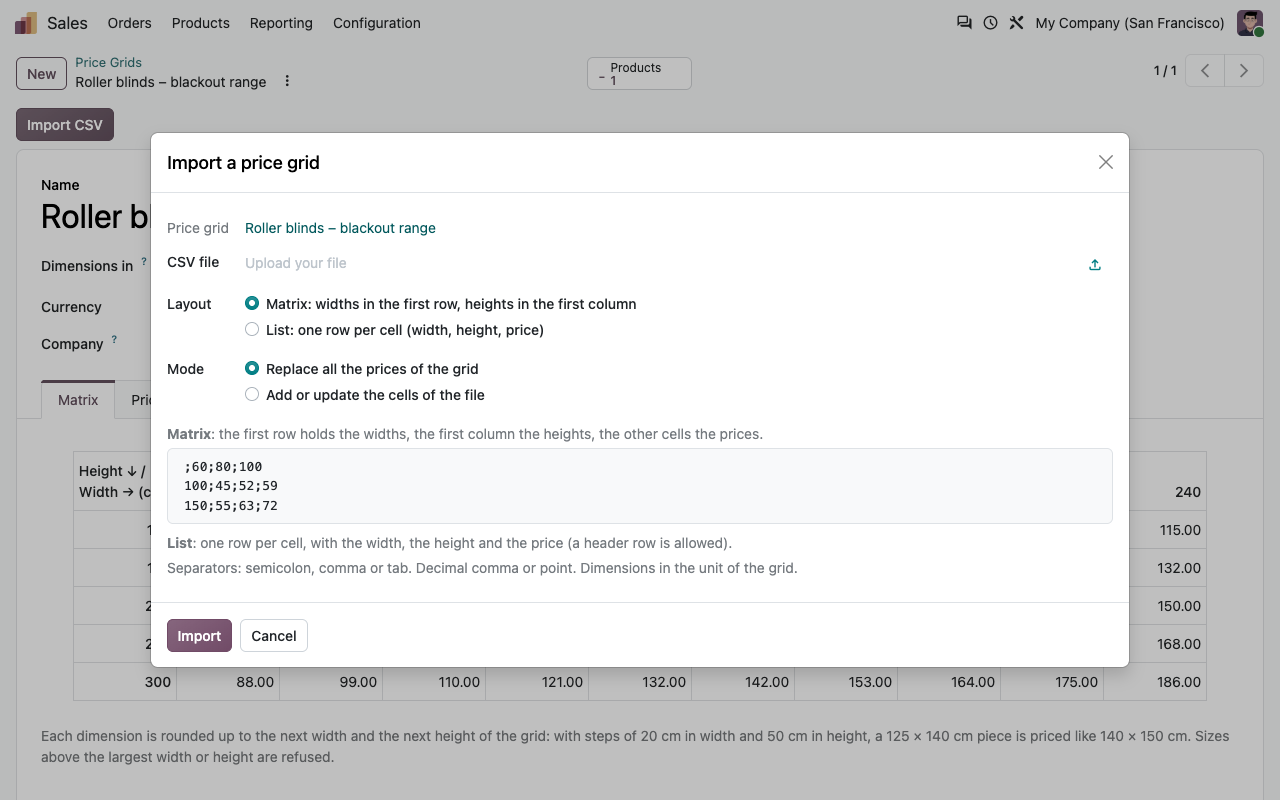This screenshot has width=1280, height=800.
Task: Open the Sales app home icon
Action: point(26,23)
